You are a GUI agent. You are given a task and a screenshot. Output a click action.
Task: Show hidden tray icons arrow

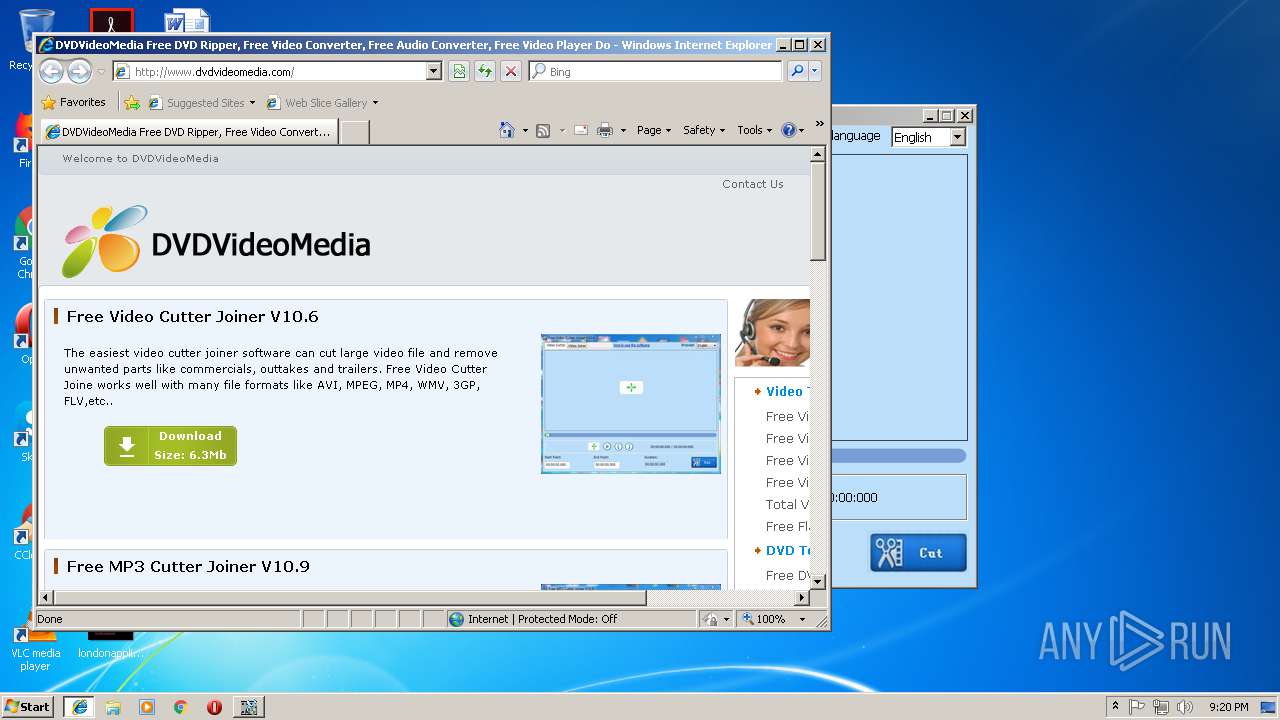click(1115, 706)
